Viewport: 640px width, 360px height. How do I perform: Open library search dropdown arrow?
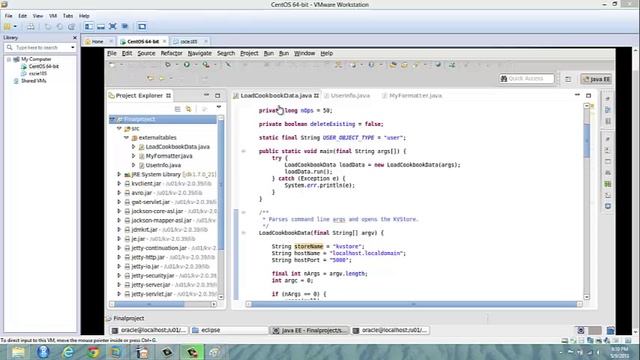point(73,48)
